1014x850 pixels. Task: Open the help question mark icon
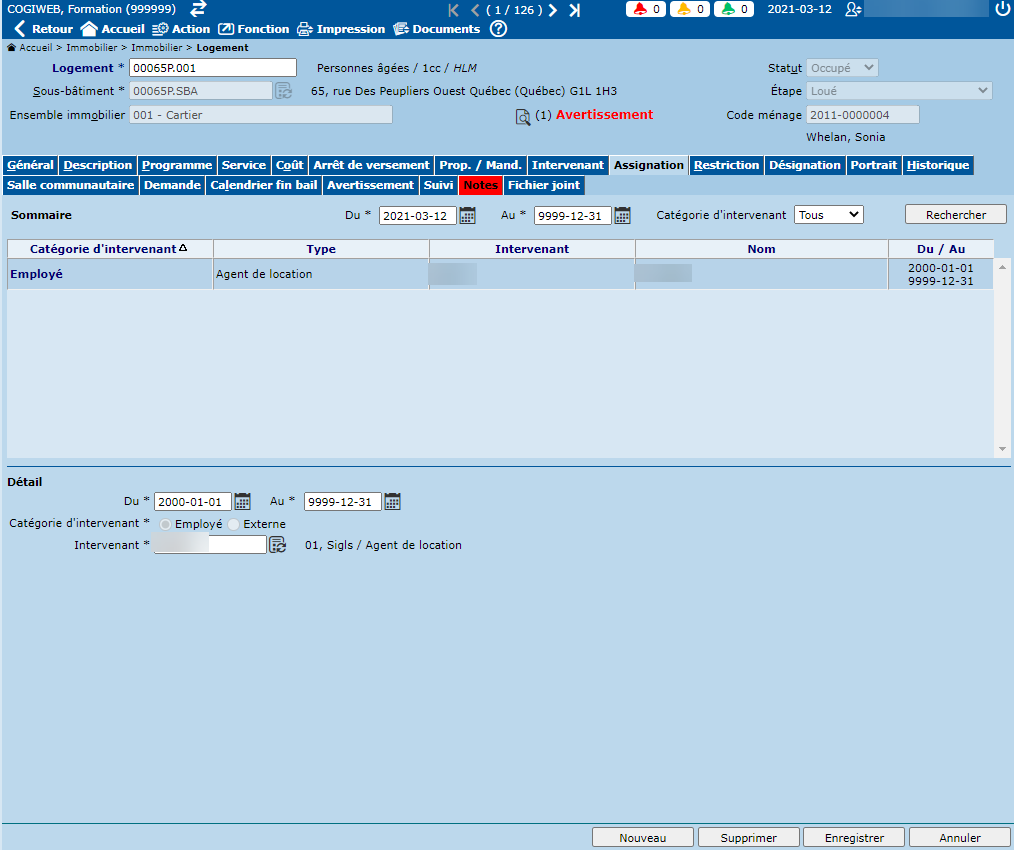pyautogui.click(x=498, y=29)
